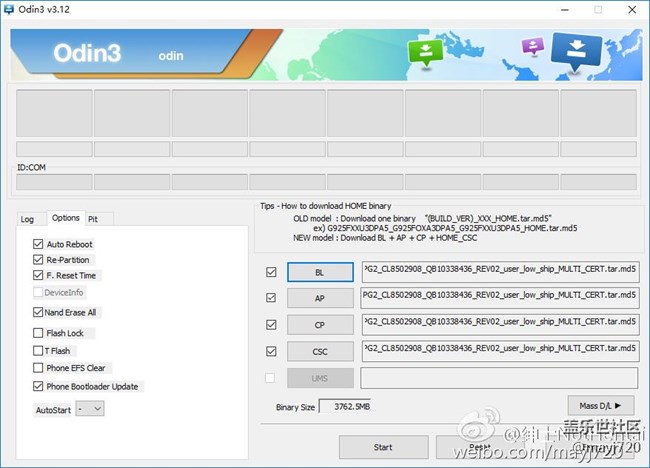
Task: Click the BL file path field
Action: [x=500, y=272]
